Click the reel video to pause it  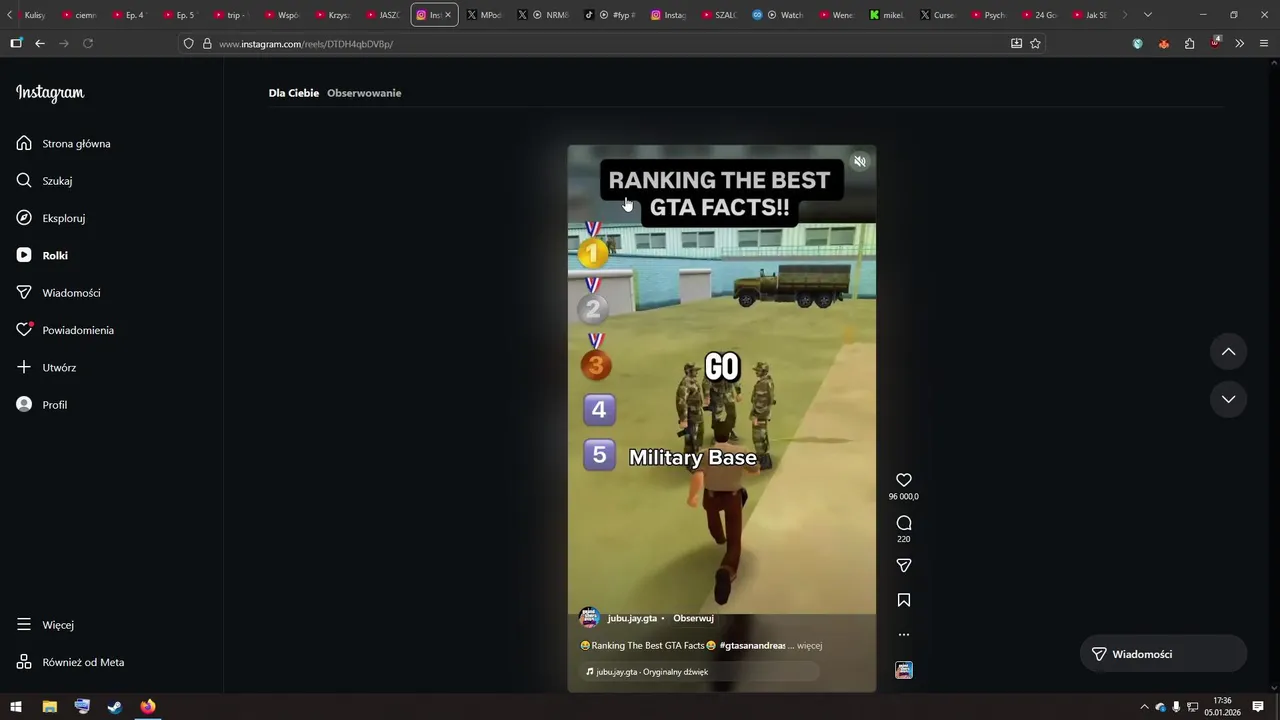point(722,418)
